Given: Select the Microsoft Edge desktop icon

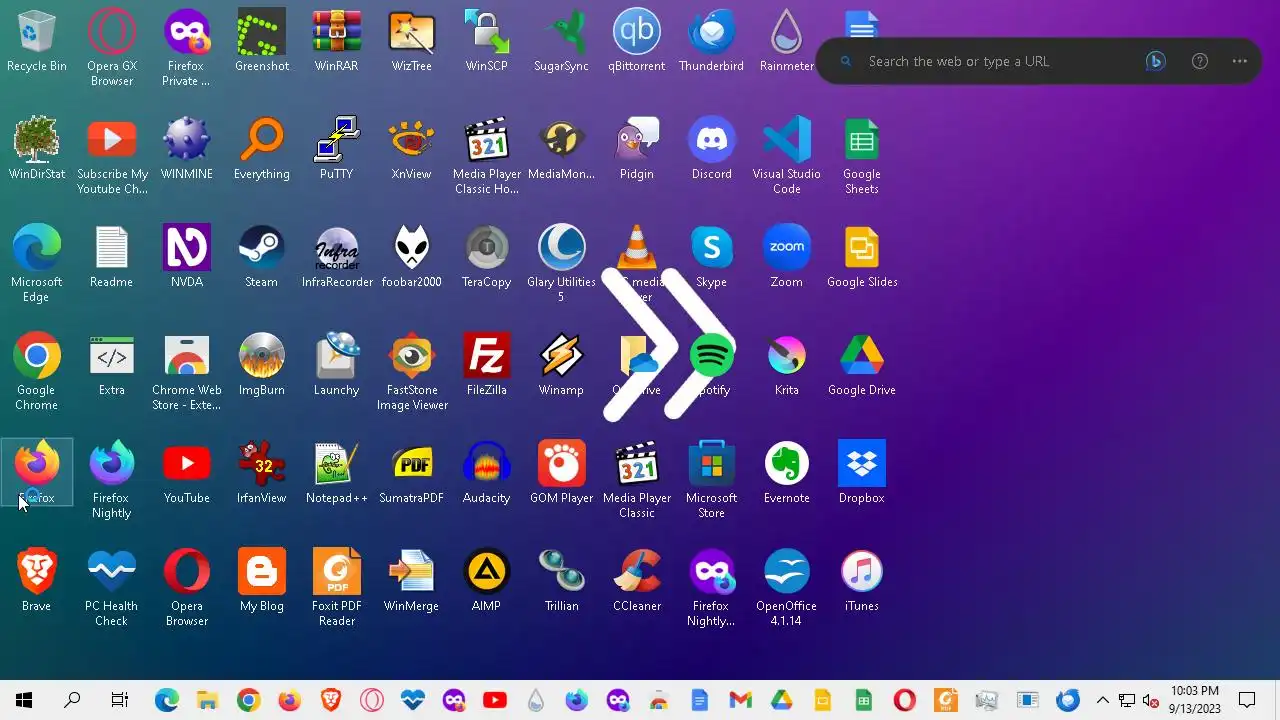Looking at the screenshot, I should click(36, 264).
